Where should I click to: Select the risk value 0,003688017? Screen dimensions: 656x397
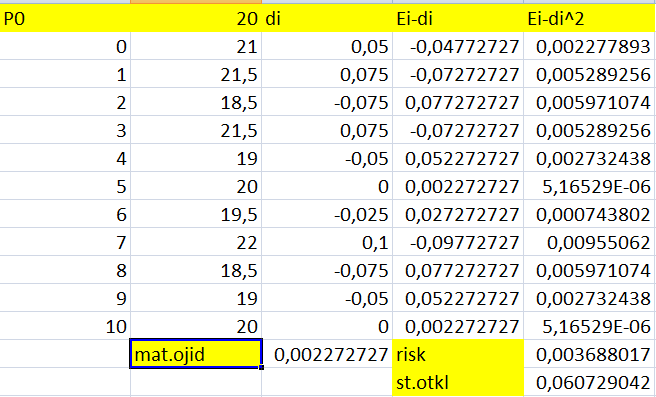pos(589,354)
